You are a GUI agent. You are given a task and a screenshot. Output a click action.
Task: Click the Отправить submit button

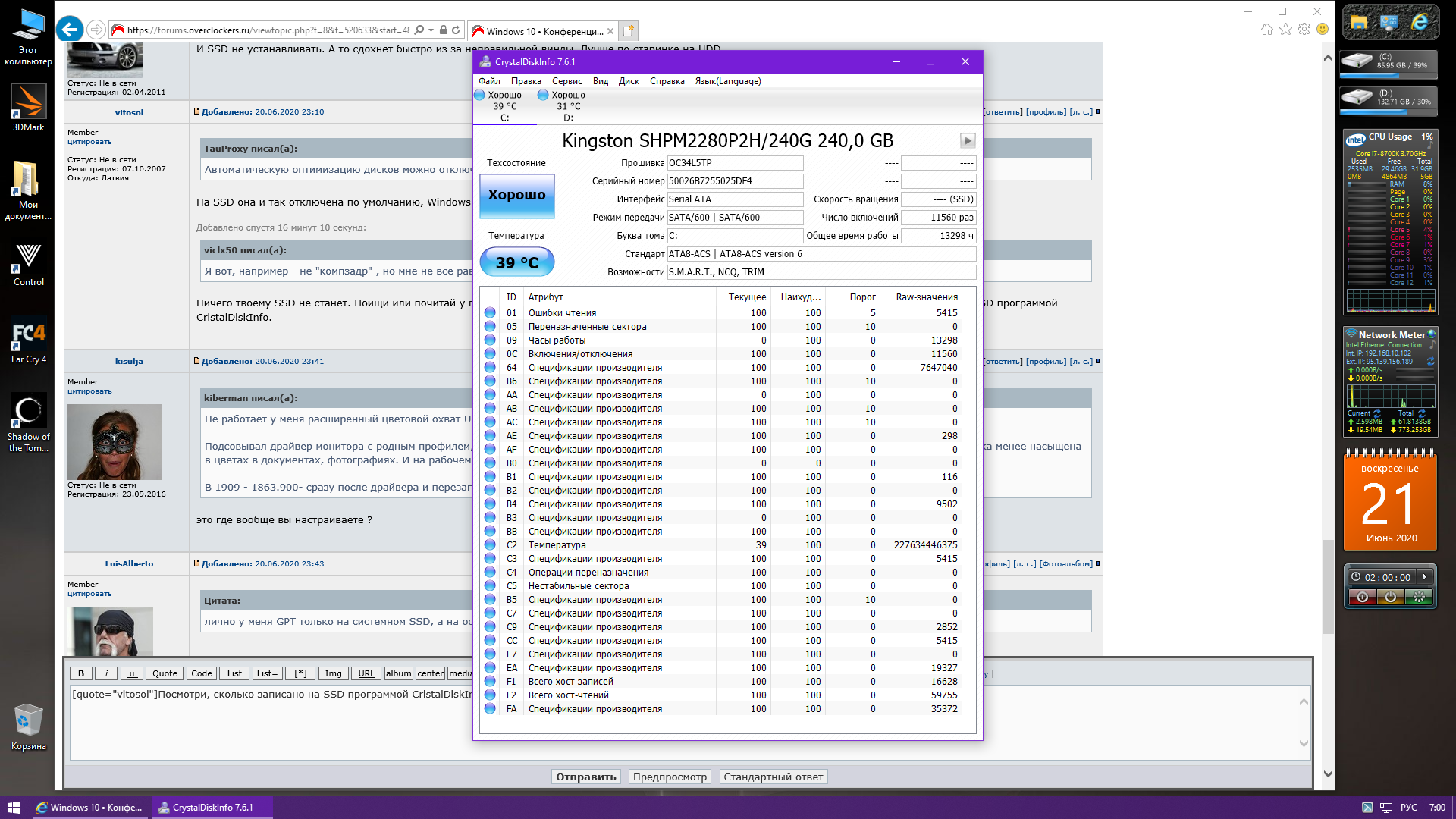pos(585,777)
